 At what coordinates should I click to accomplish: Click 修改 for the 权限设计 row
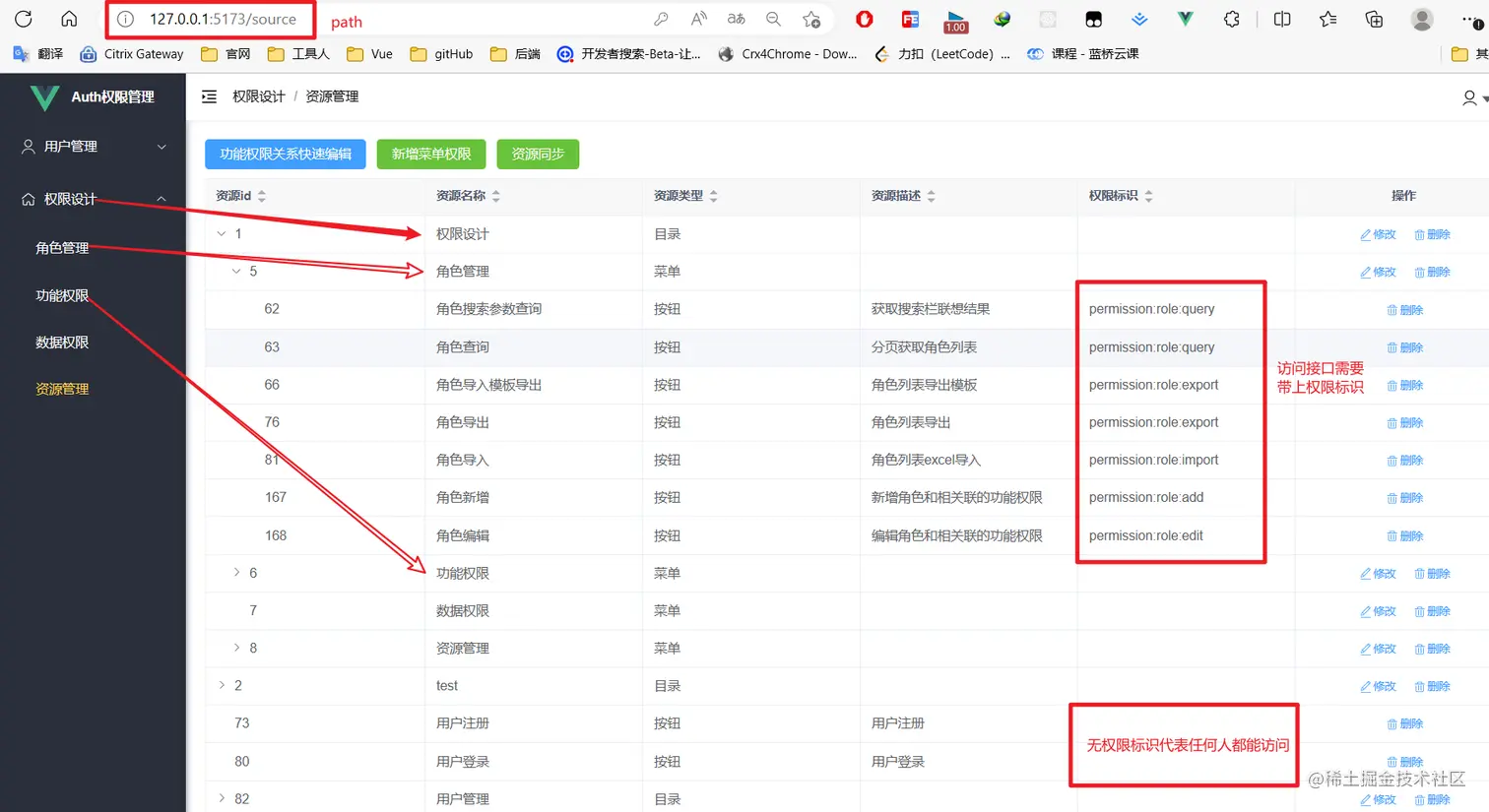1378,234
